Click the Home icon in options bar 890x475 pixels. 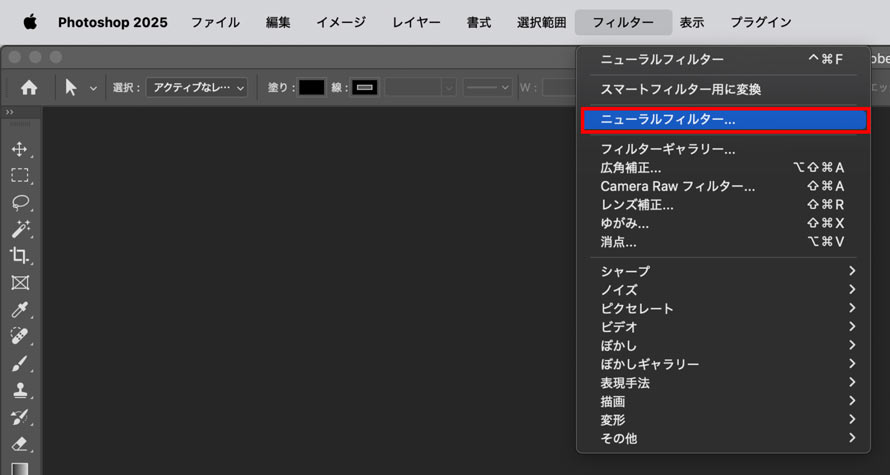29,87
